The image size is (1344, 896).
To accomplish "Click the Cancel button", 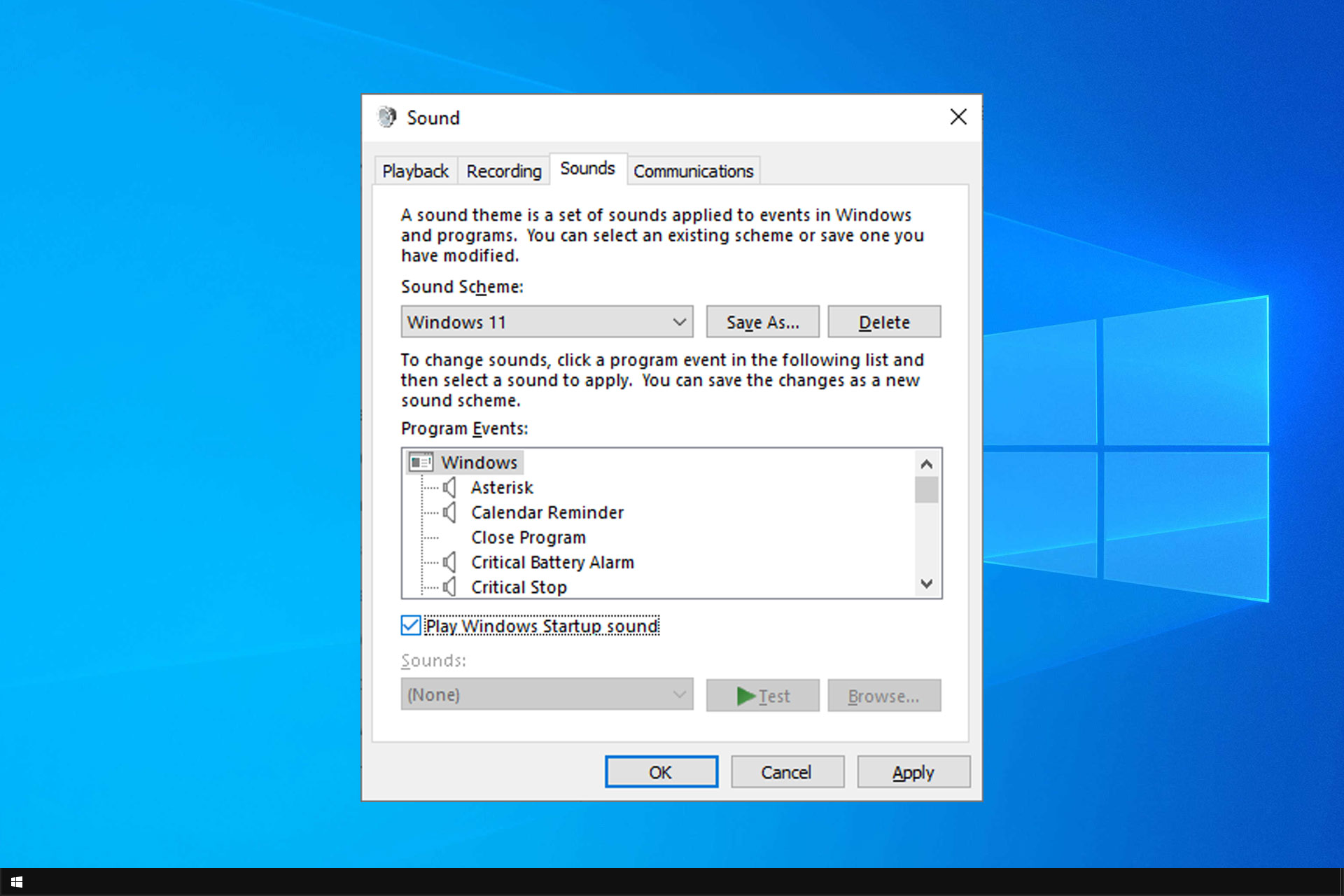I will pos(787,772).
